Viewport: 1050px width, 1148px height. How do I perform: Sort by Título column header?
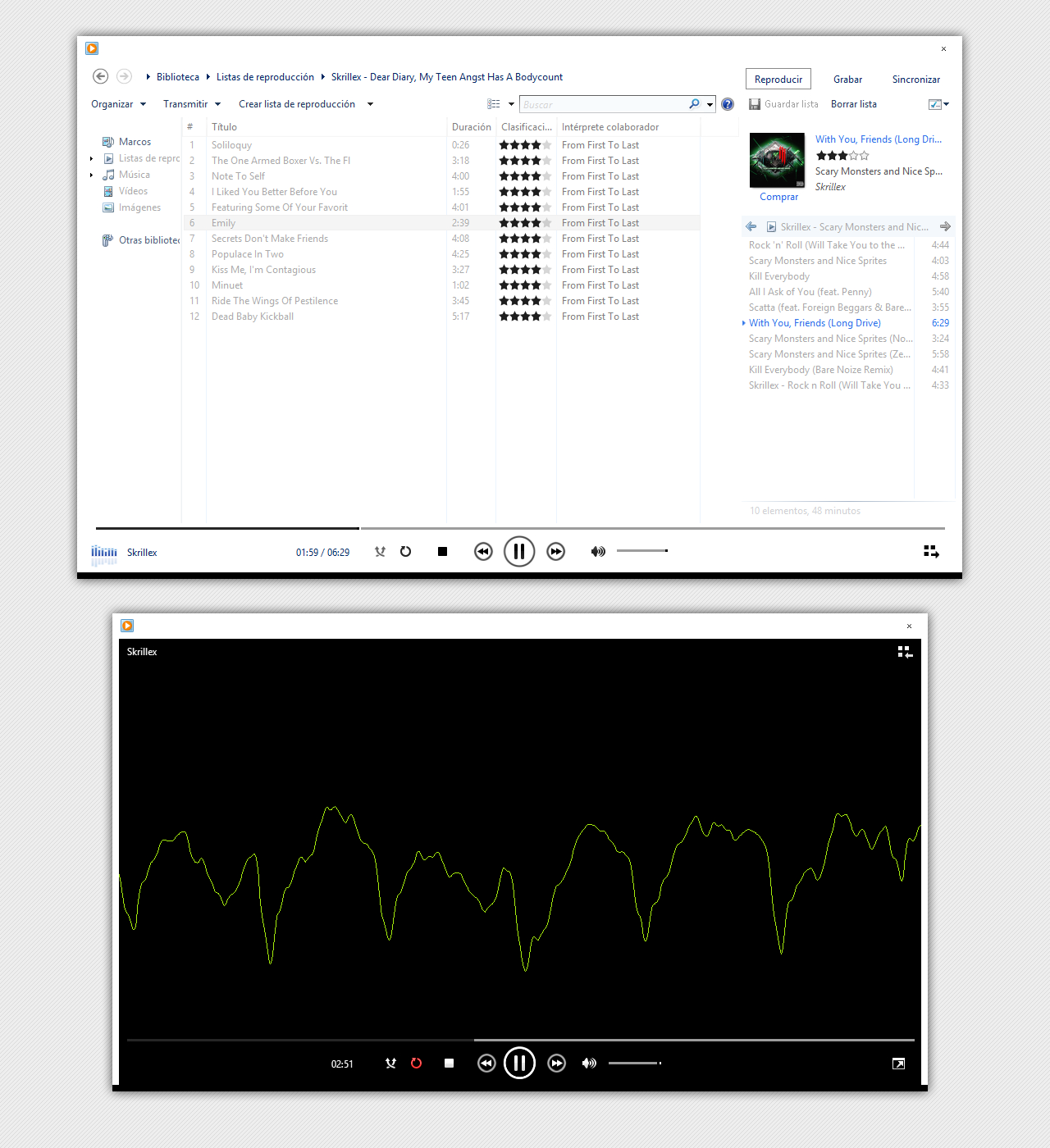326,127
